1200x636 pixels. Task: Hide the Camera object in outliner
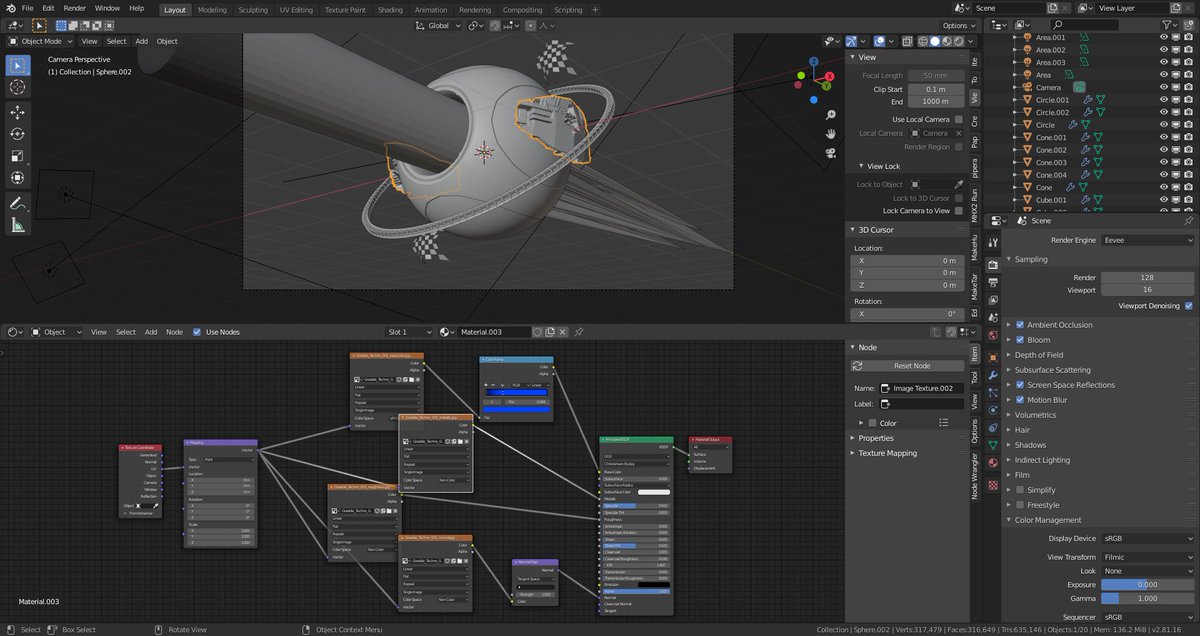click(1164, 88)
